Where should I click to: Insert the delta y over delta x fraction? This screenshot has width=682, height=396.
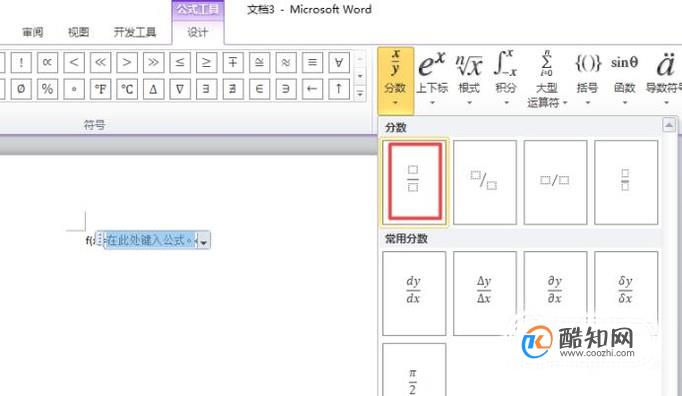coord(485,293)
